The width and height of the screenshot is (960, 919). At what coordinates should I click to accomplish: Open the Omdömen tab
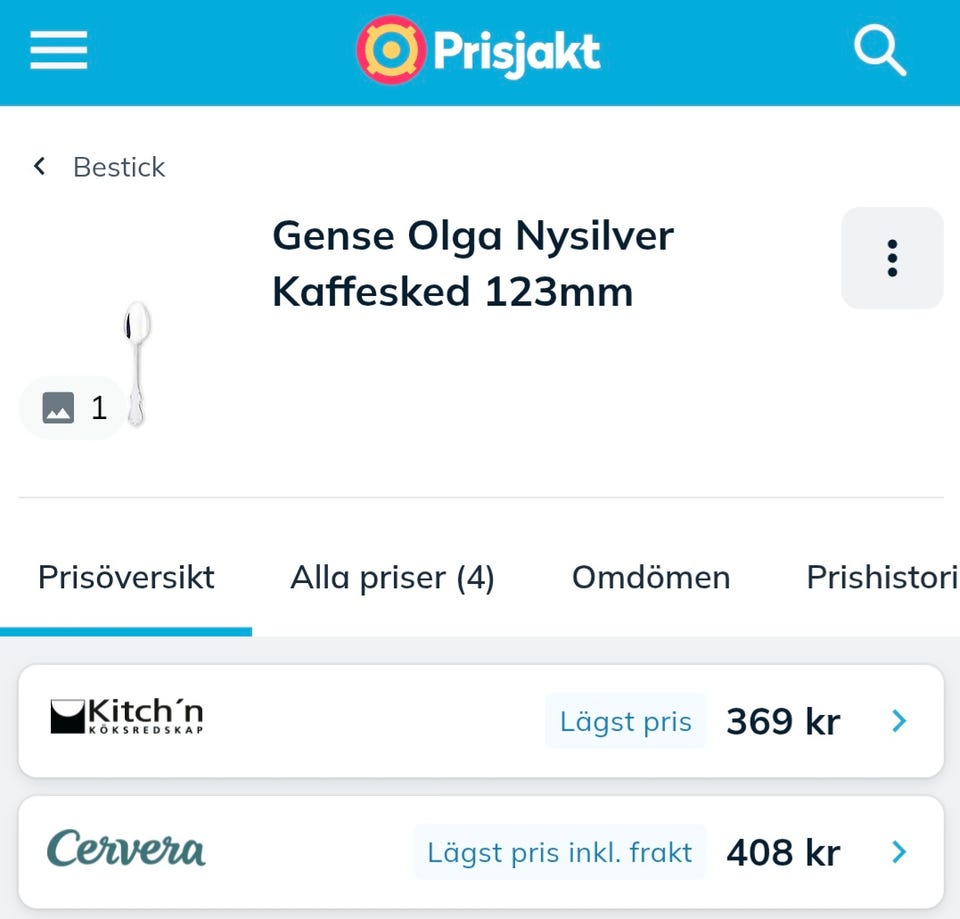[651, 577]
